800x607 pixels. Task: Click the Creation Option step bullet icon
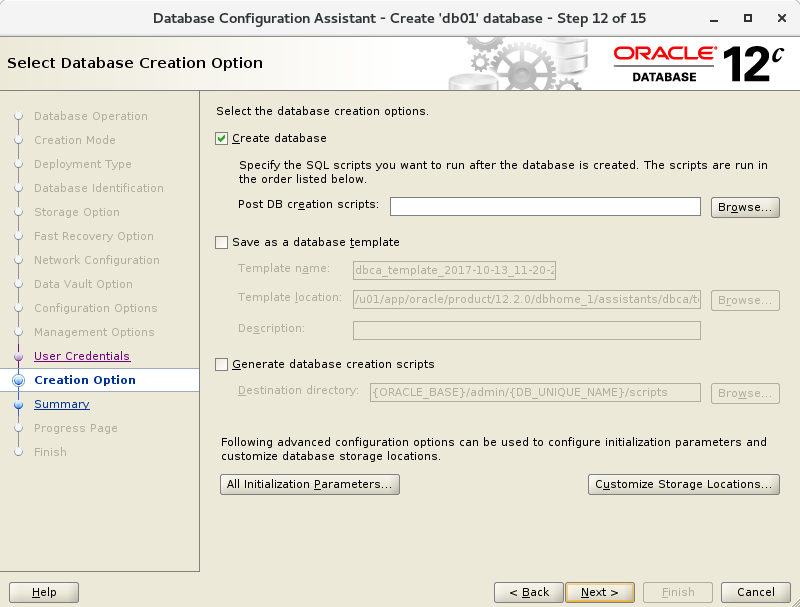pyautogui.click(x=19, y=380)
